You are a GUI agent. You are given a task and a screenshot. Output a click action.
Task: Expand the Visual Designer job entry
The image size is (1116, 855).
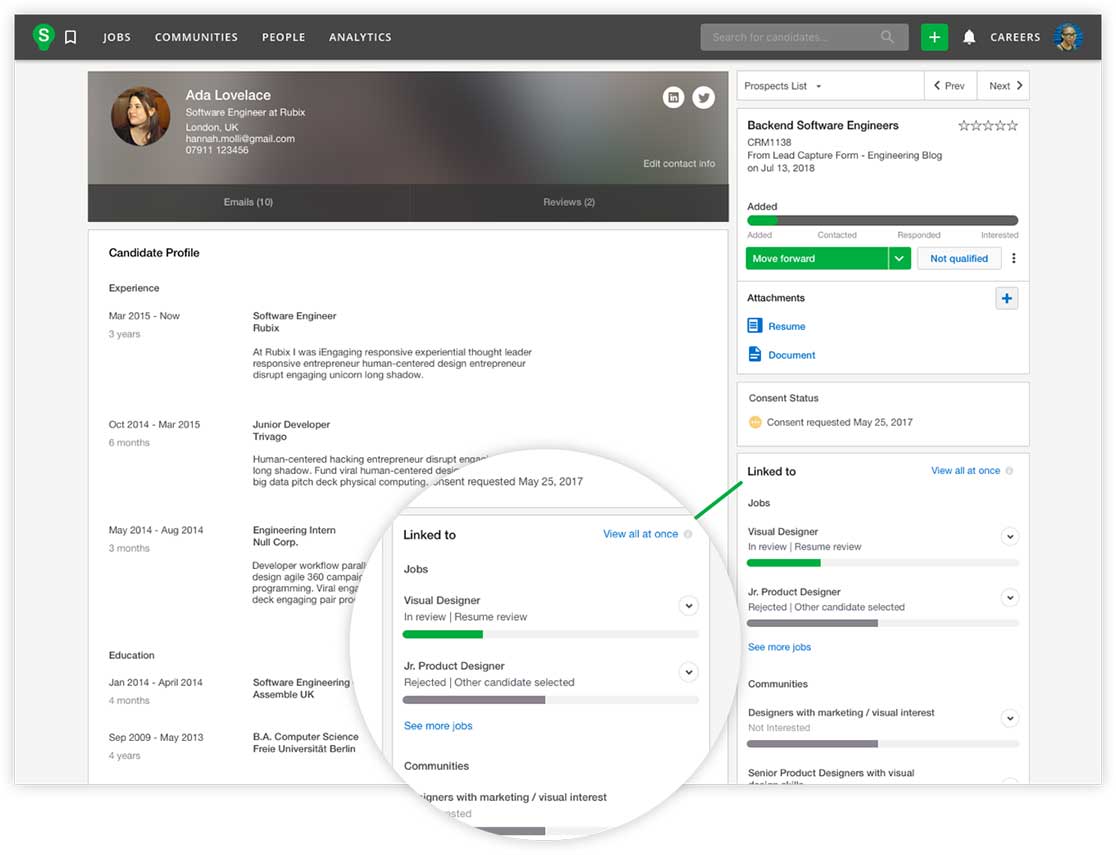1009,537
